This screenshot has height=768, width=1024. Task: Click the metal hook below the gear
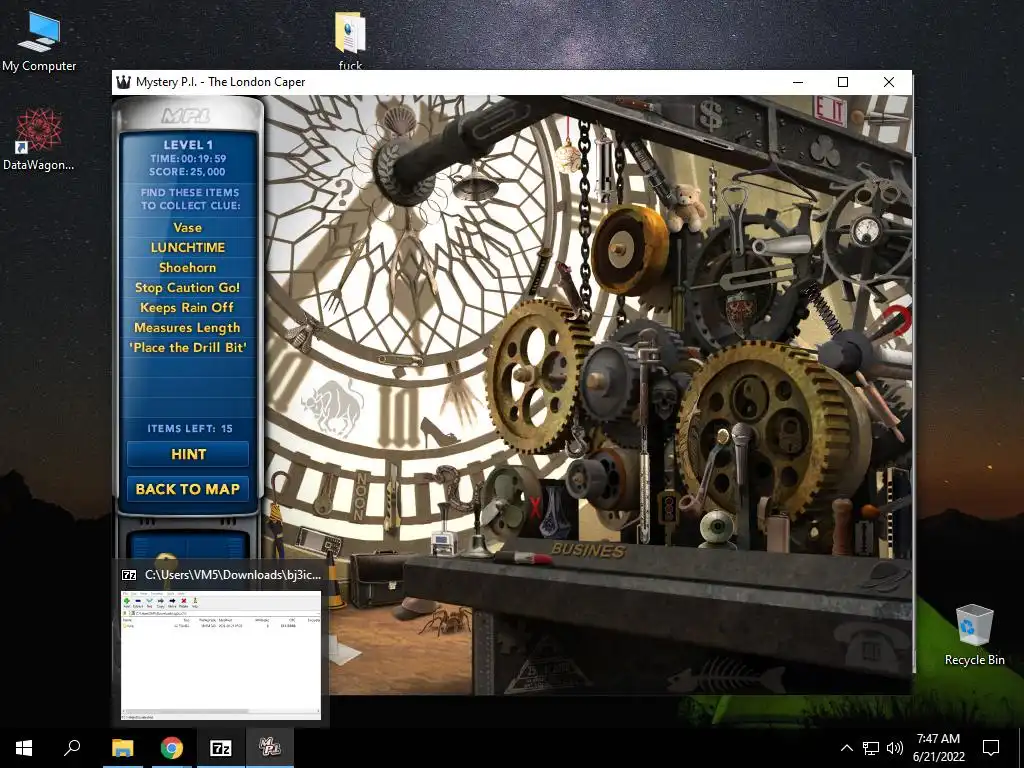(577, 440)
